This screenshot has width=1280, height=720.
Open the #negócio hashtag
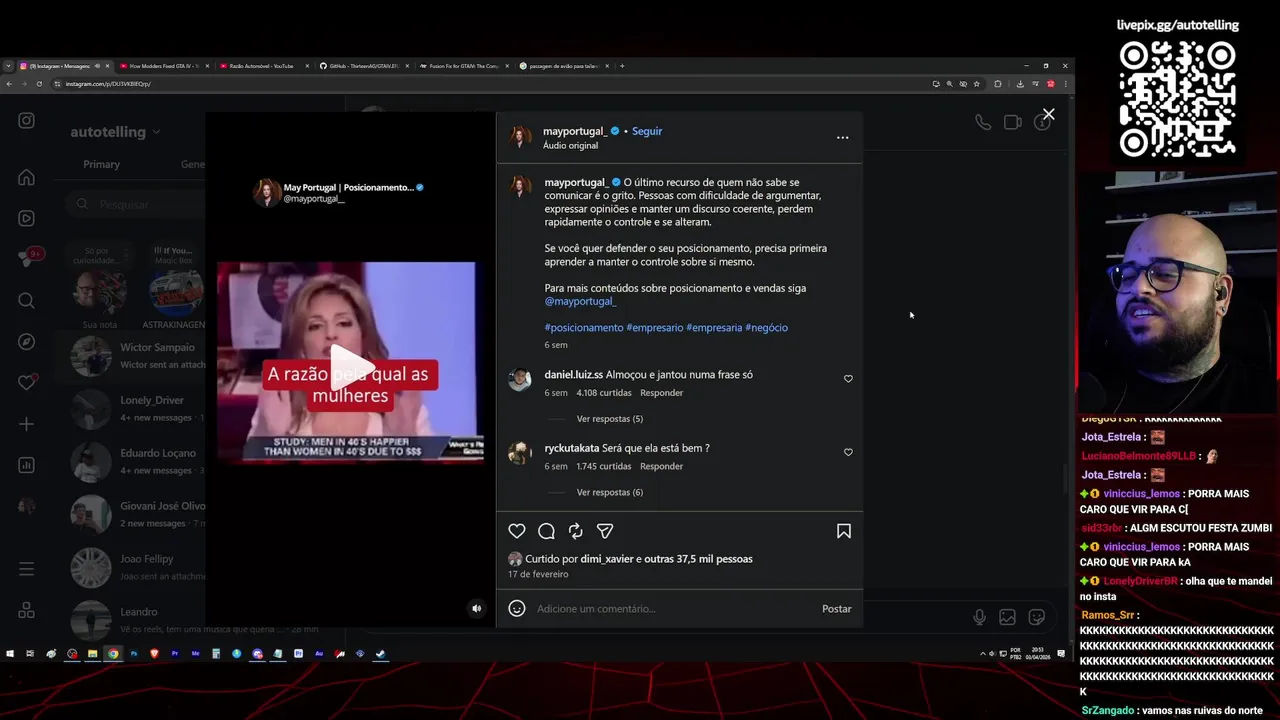766,328
